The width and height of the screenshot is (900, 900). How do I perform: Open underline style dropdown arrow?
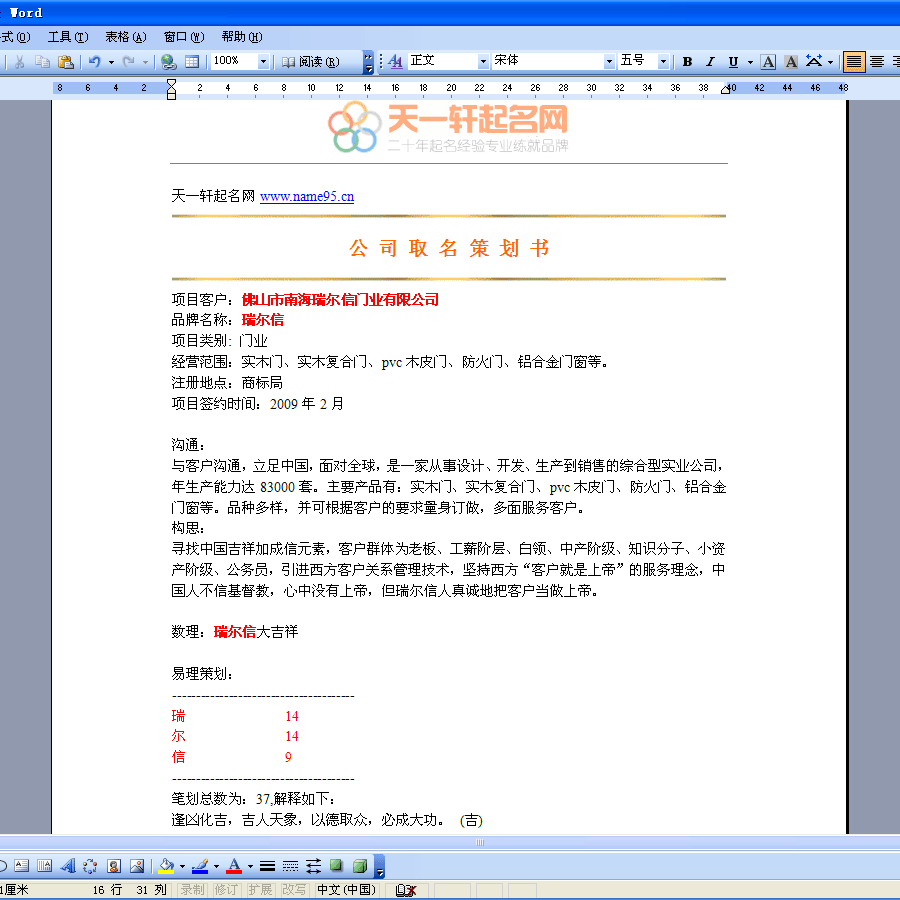tap(750, 62)
